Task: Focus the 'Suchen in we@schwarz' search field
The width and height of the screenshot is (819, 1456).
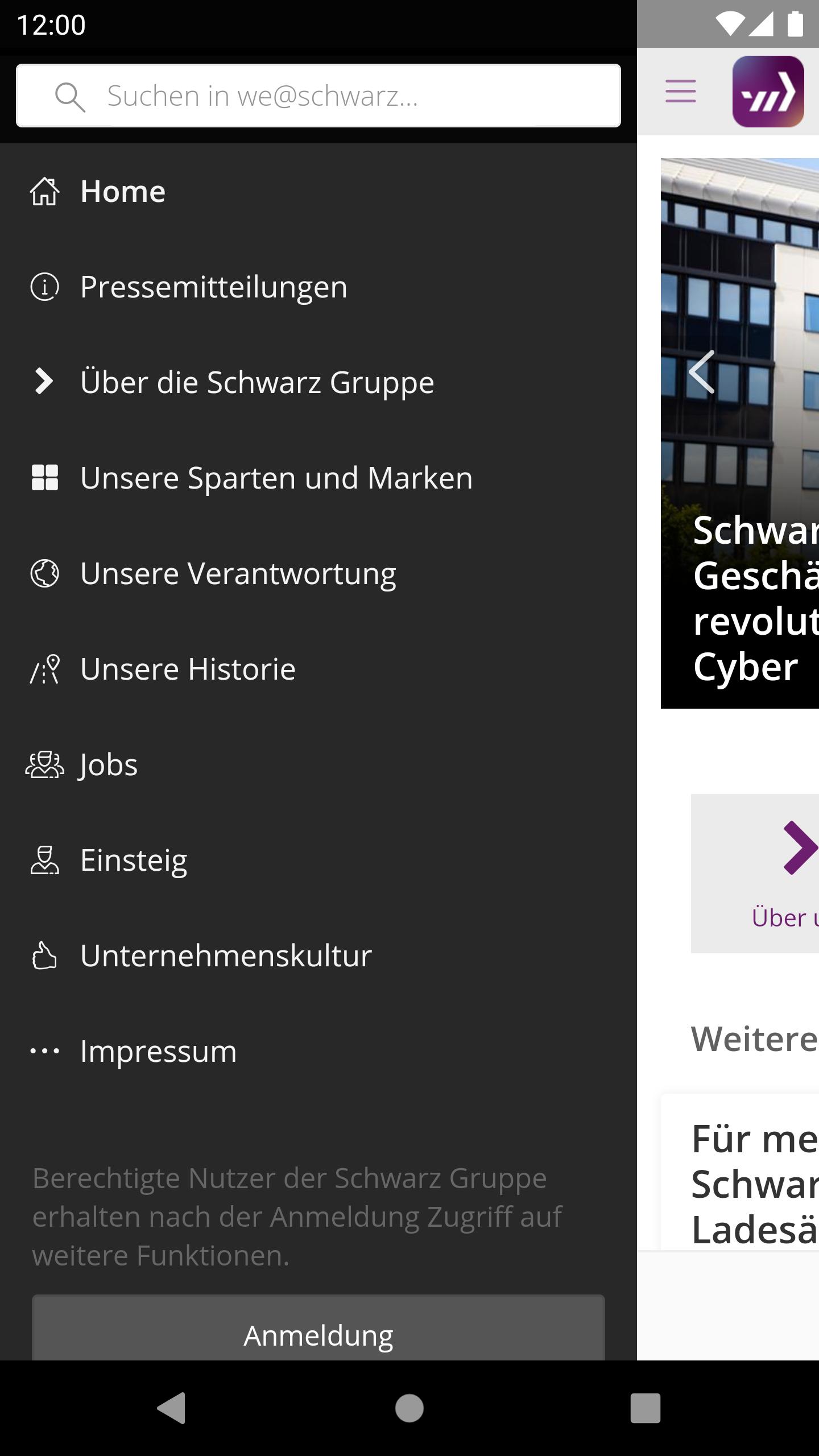Action: coord(318,96)
